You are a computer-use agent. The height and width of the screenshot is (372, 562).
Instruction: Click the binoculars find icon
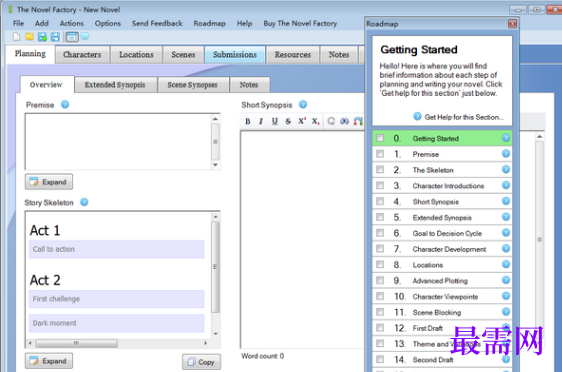click(x=344, y=121)
